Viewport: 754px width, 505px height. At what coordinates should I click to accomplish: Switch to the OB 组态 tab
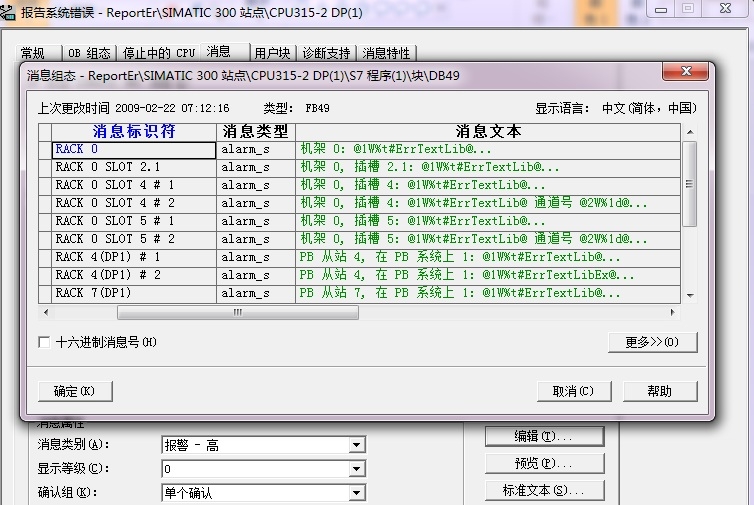pos(89,52)
